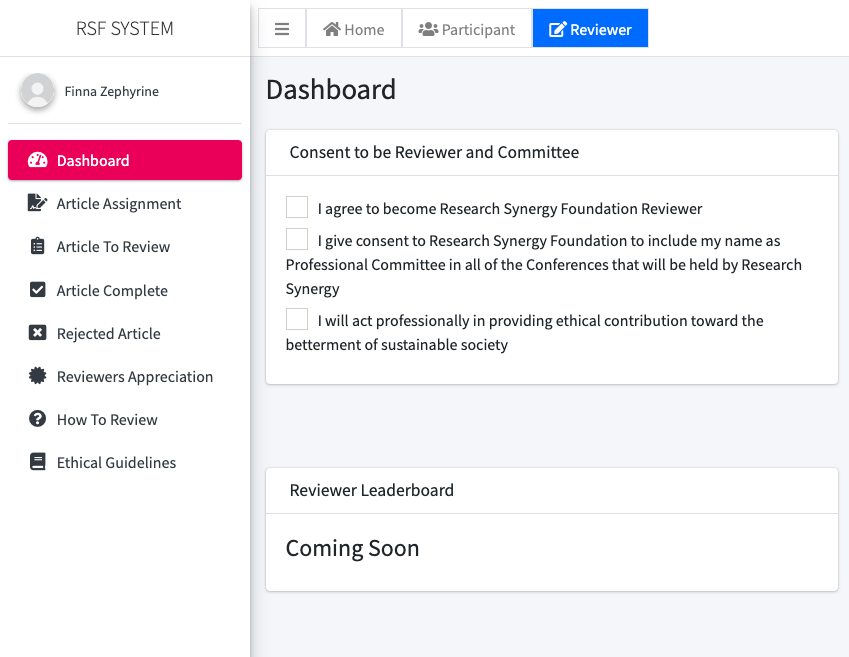The image size is (849, 657).
Task: Click the Reviewers Appreciation badge icon
Action: (37, 376)
